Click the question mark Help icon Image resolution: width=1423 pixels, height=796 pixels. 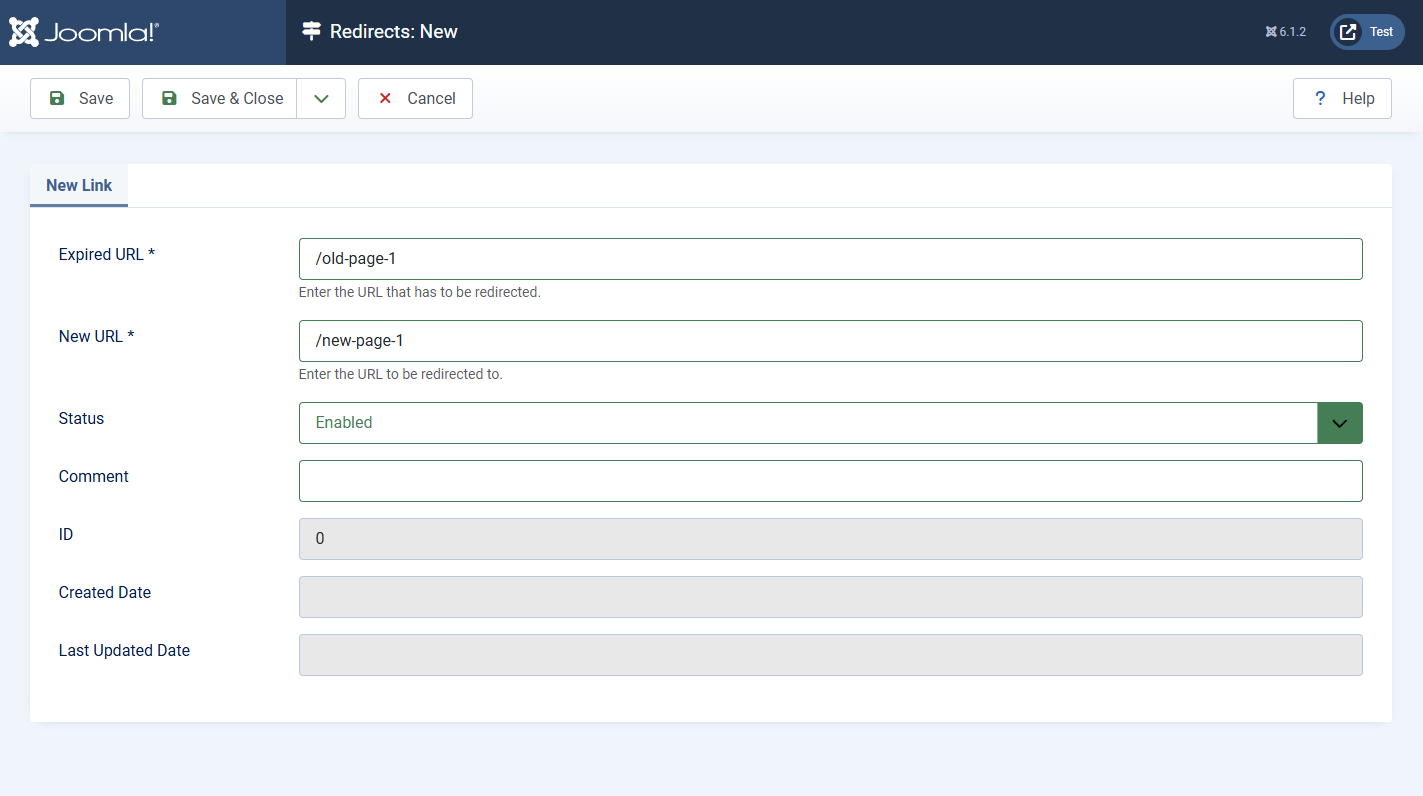tap(1320, 98)
